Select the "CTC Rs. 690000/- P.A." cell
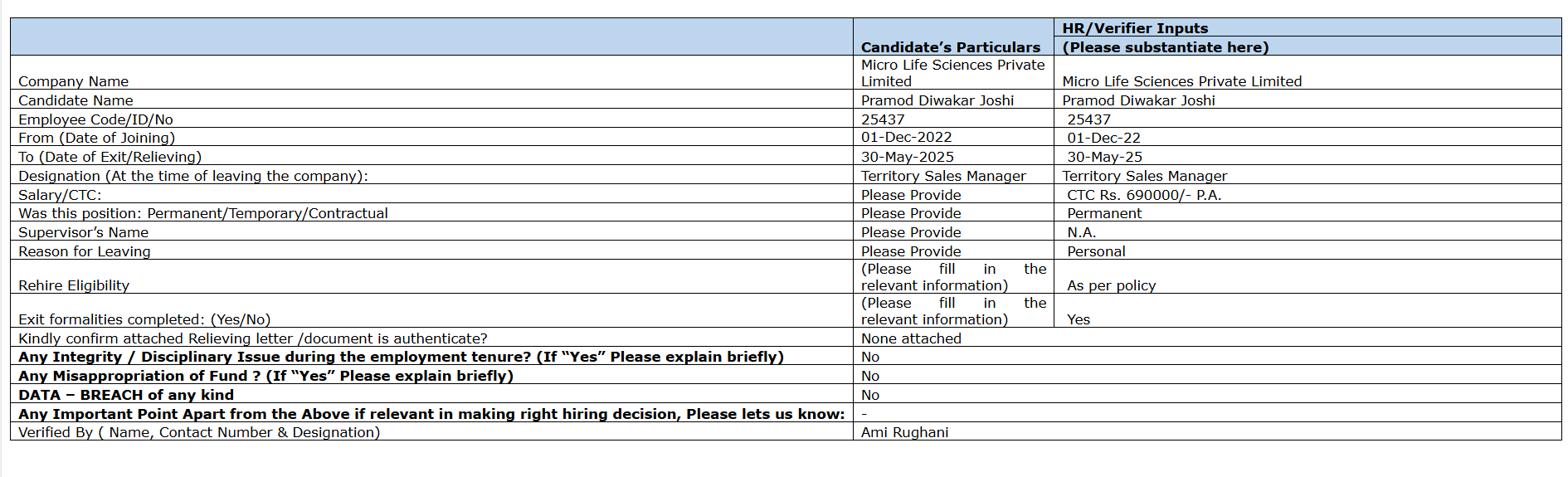 [x=1144, y=195]
